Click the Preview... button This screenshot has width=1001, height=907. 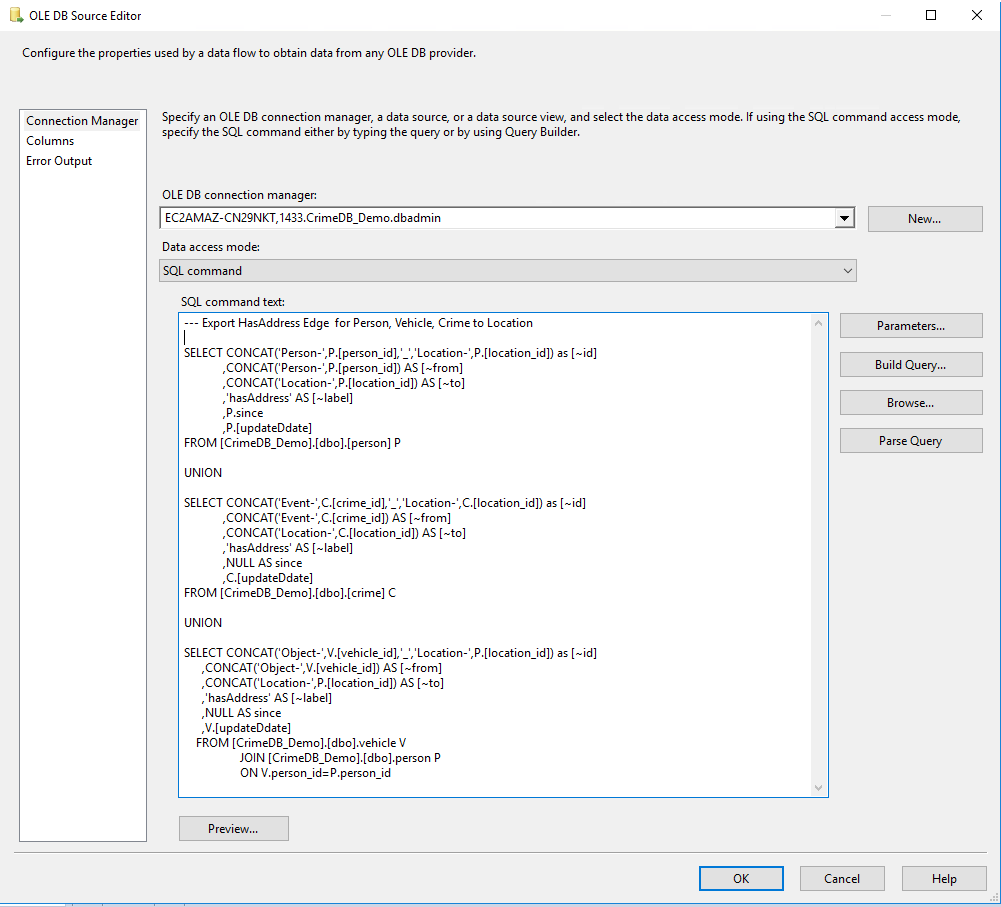point(233,829)
